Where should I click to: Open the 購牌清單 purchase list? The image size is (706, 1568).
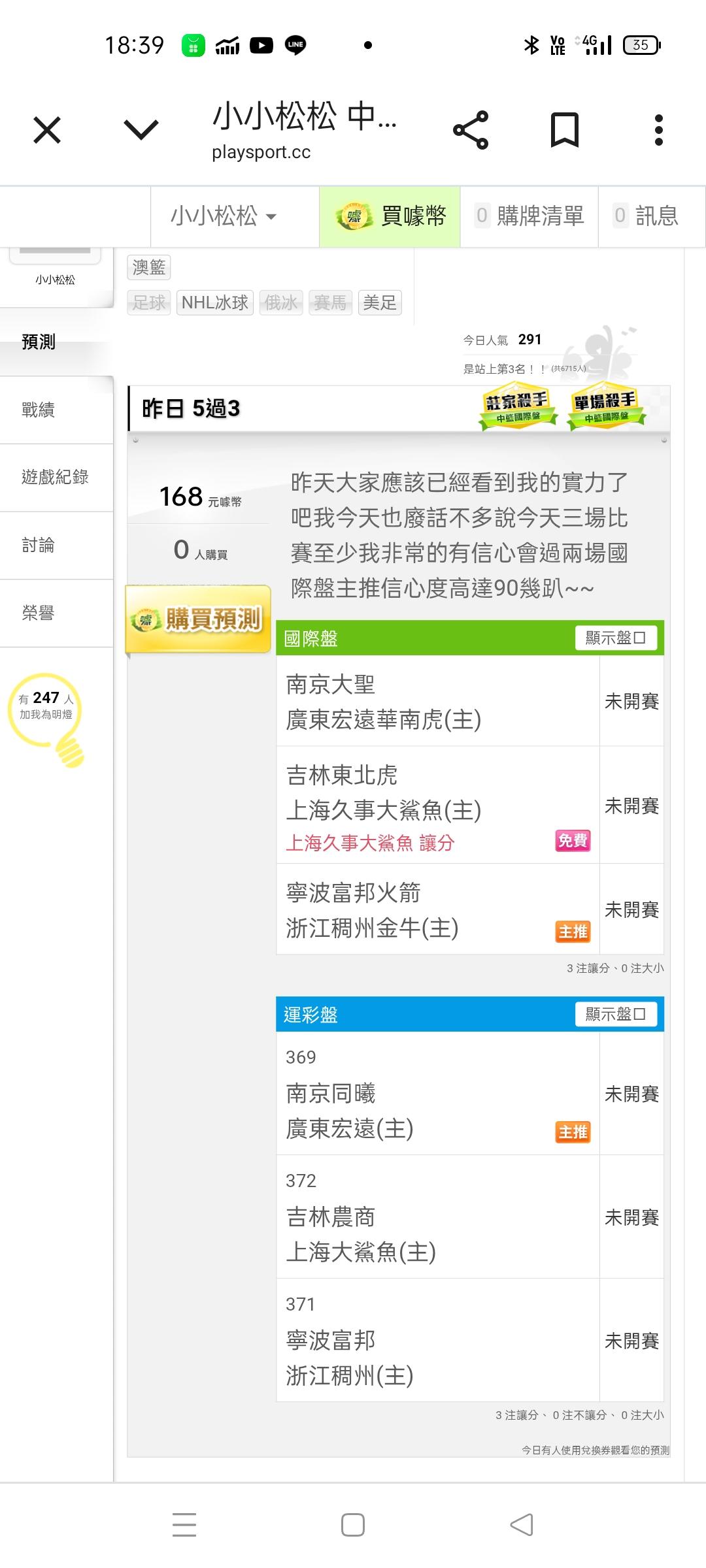pos(529,216)
